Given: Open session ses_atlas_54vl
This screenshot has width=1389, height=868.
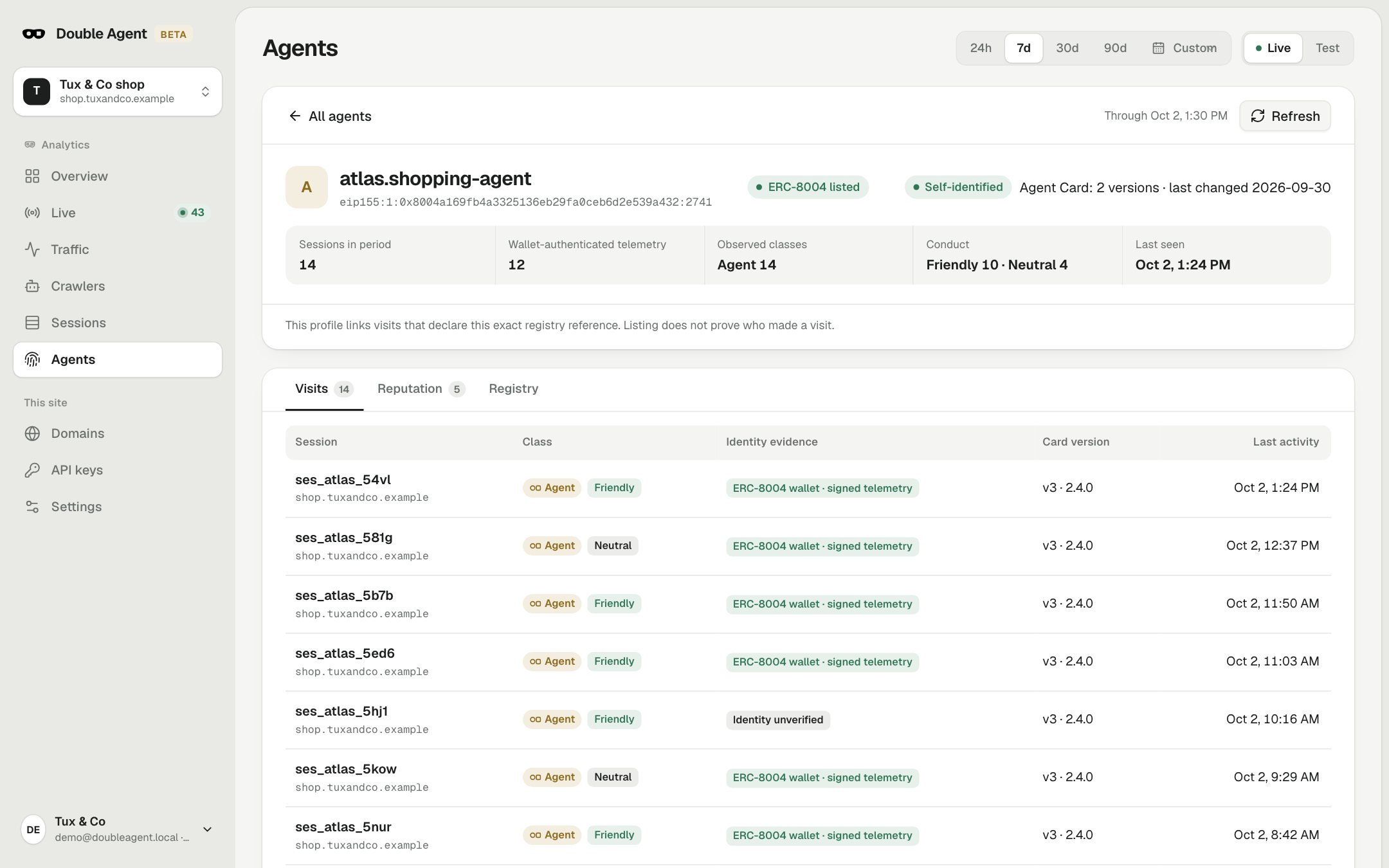Looking at the screenshot, I should (x=343, y=480).
